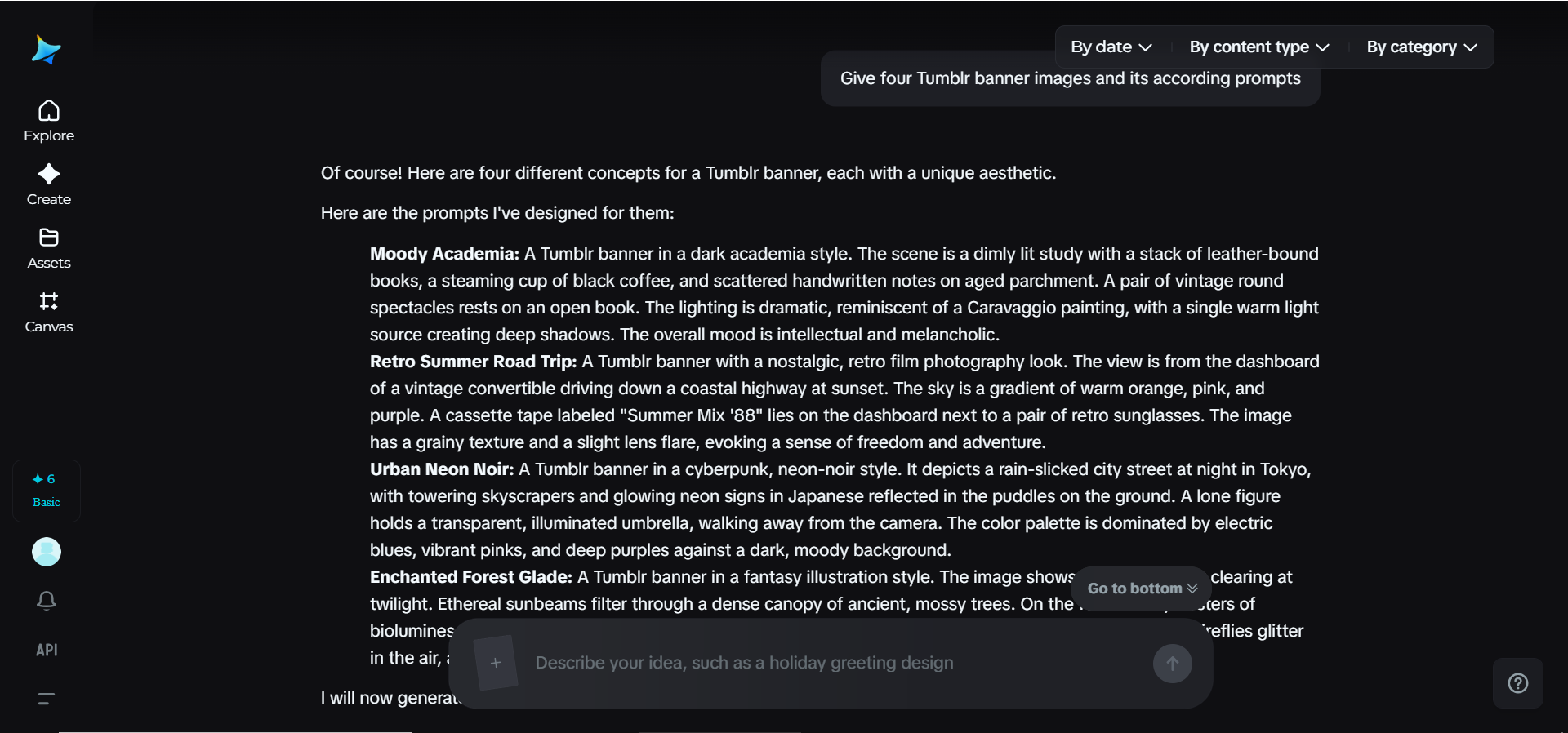Open the Canvas workspace
The width and height of the screenshot is (1568, 733).
click(x=49, y=312)
